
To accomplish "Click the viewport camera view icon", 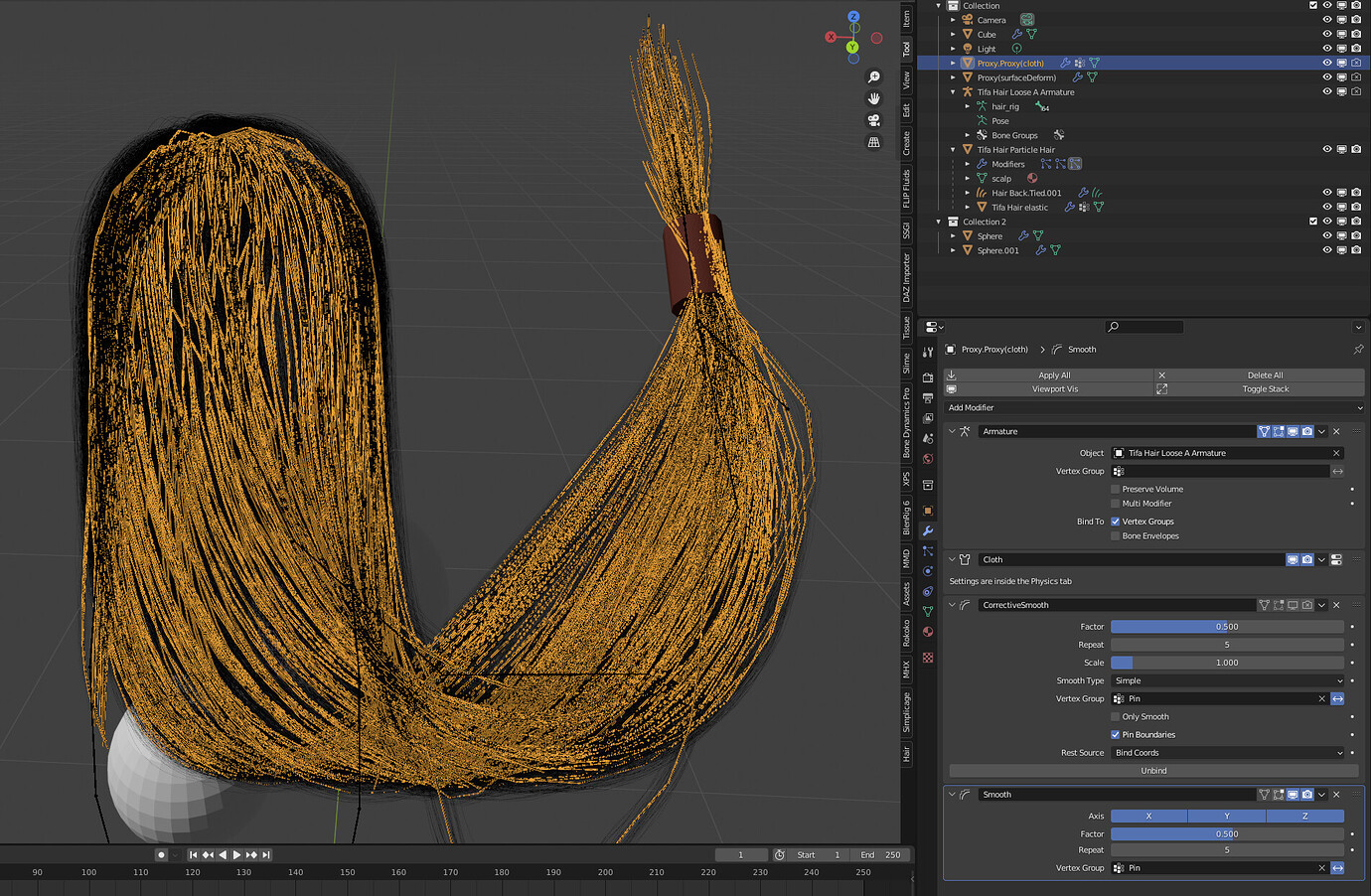I will [x=873, y=120].
